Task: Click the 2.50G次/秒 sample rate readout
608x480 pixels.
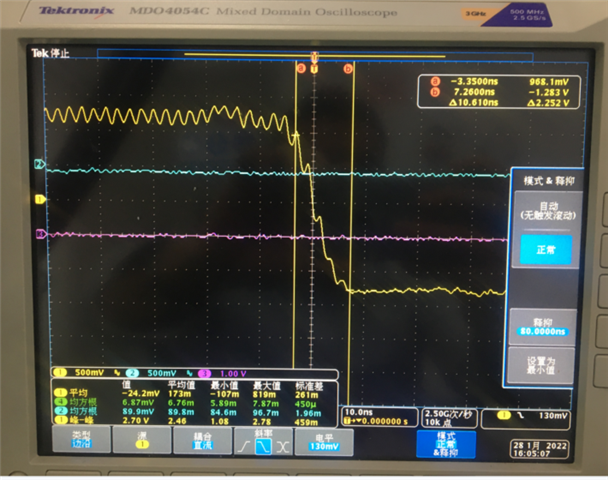Action: 449,414
